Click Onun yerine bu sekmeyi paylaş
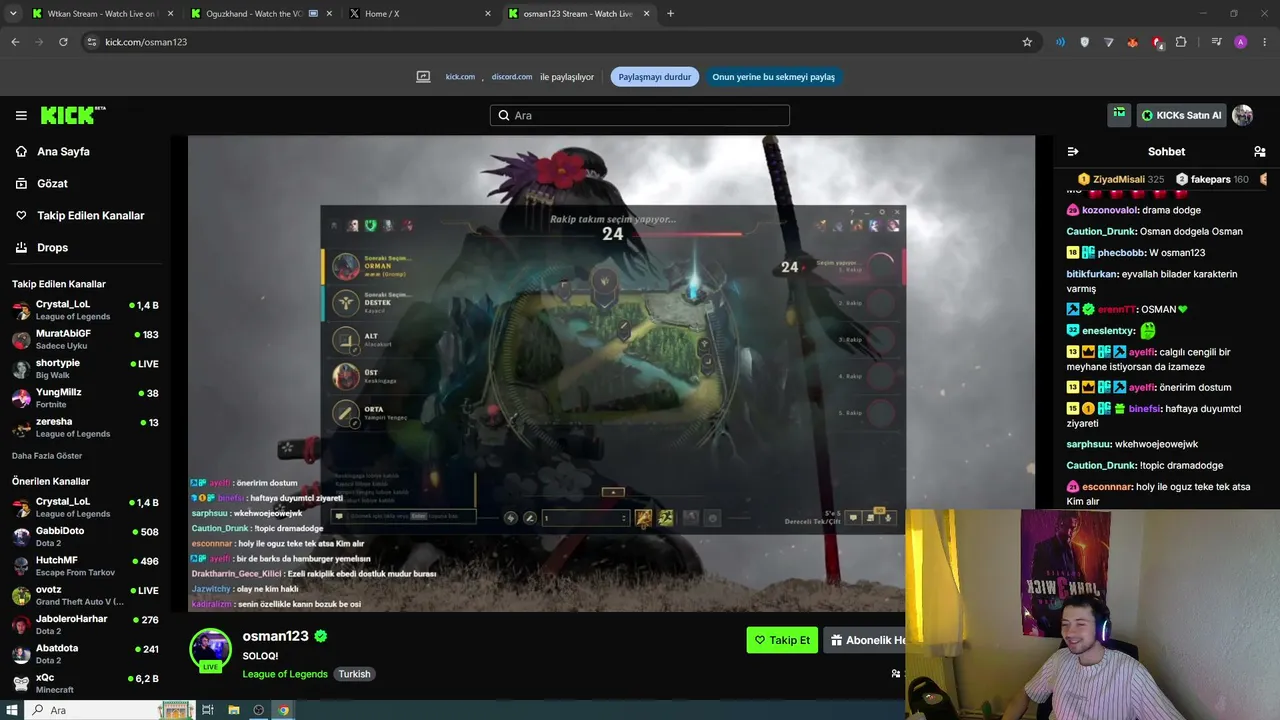The image size is (1280, 720). coord(773,77)
